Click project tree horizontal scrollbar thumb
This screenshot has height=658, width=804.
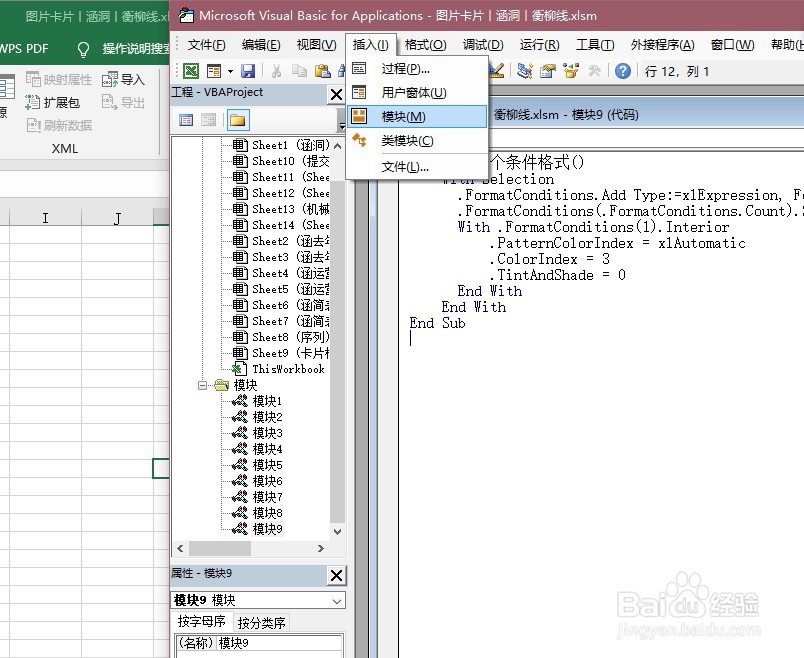(220, 548)
